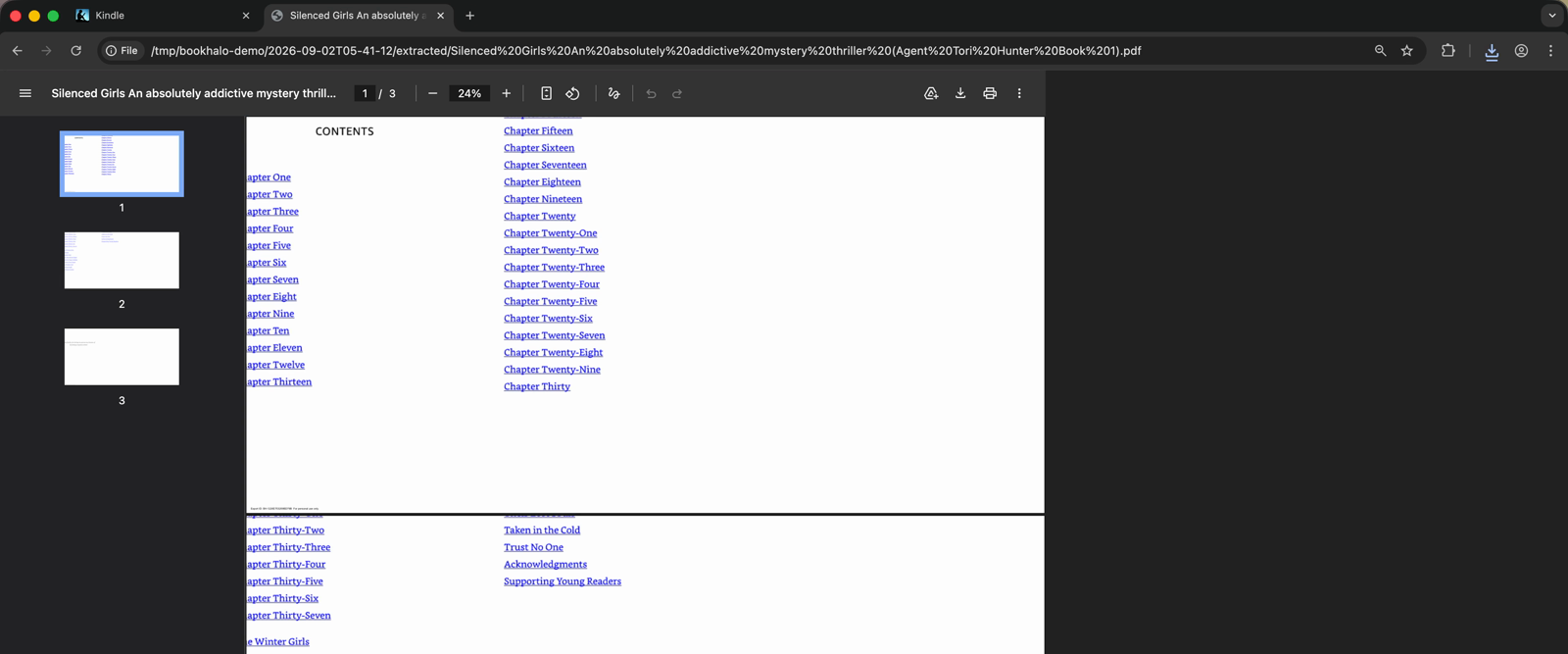Image resolution: width=1568 pixels, height=654 pixels.
Task: Select the page 1 thumbnail
Action: pyautogui.click(x=122, y=164)
